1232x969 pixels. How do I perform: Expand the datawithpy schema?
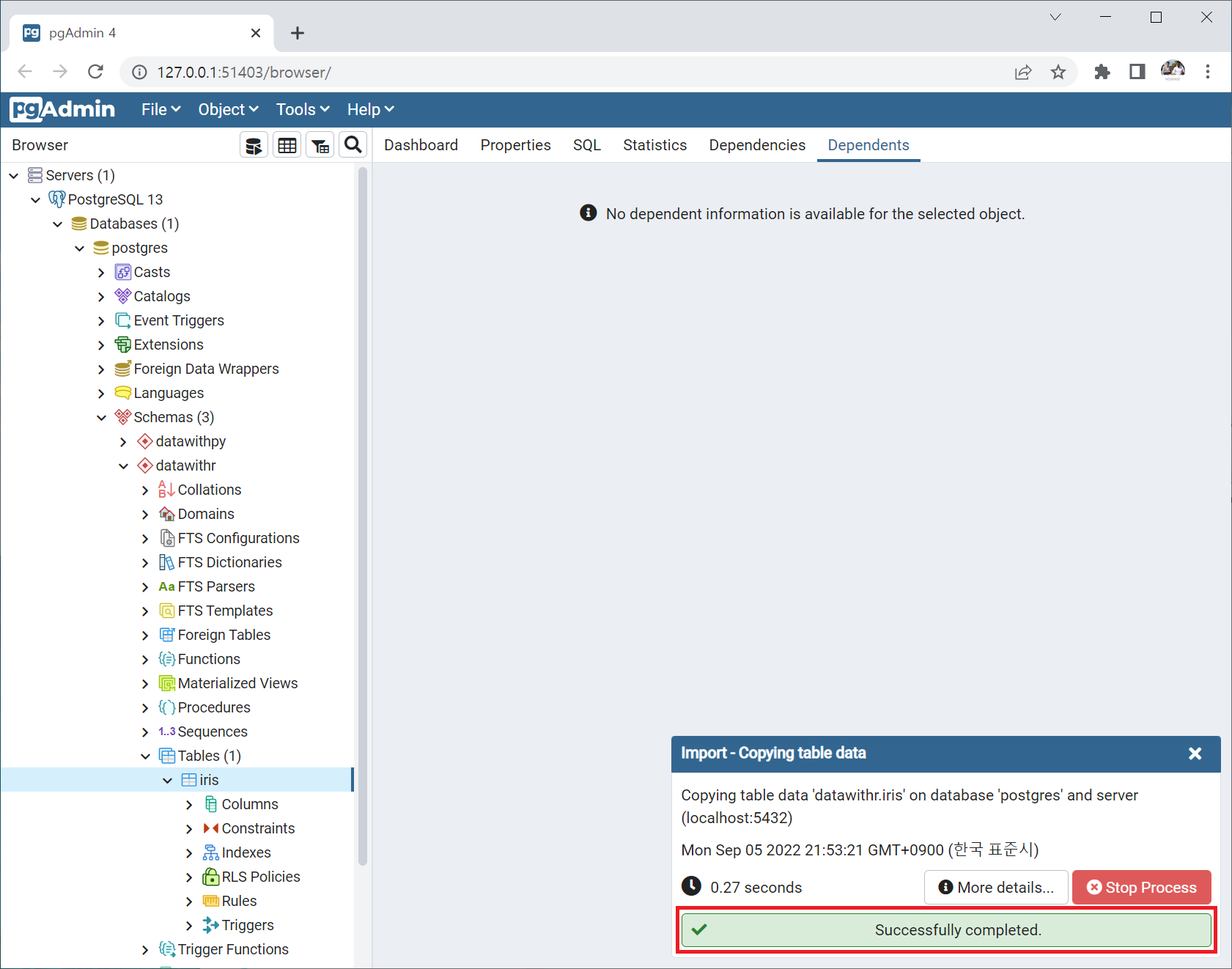coord(123,441)
